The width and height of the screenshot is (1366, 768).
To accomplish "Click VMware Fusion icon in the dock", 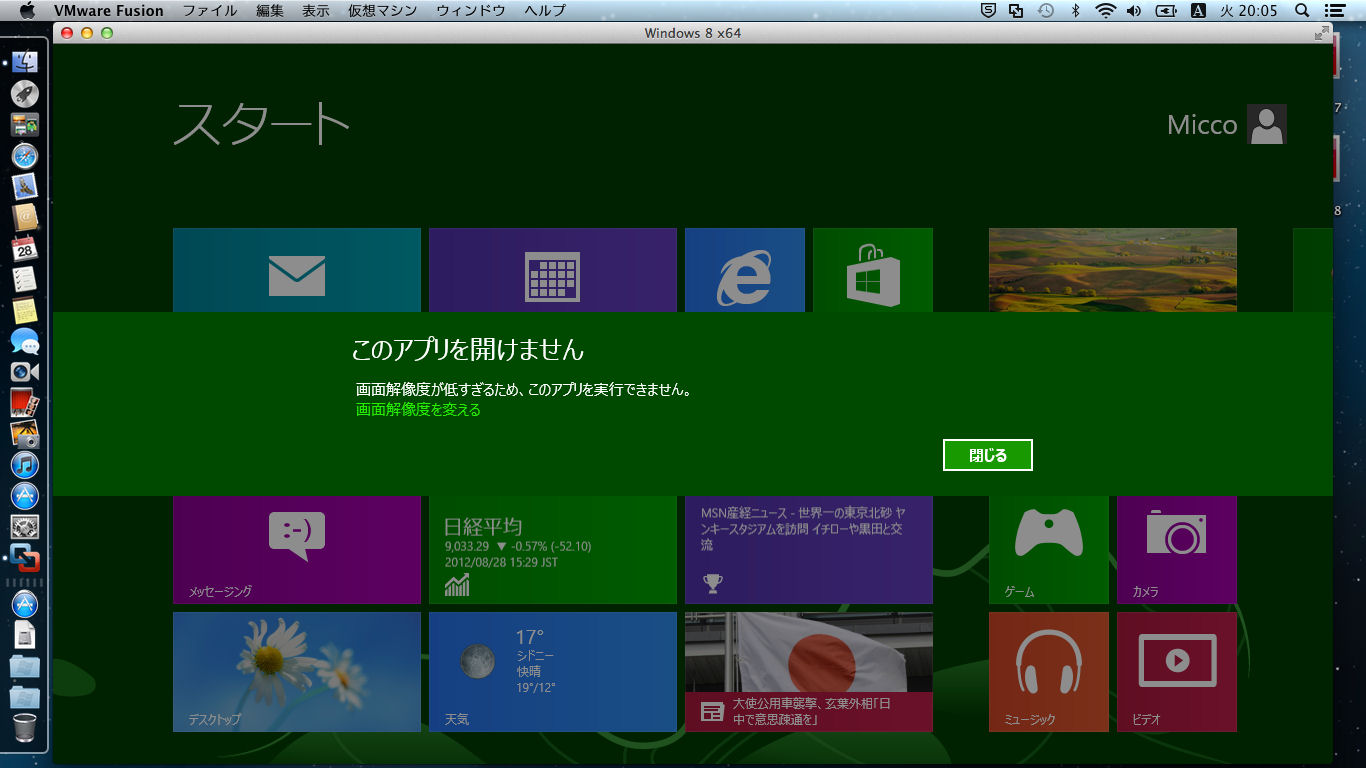I will (x=25, y=558).
